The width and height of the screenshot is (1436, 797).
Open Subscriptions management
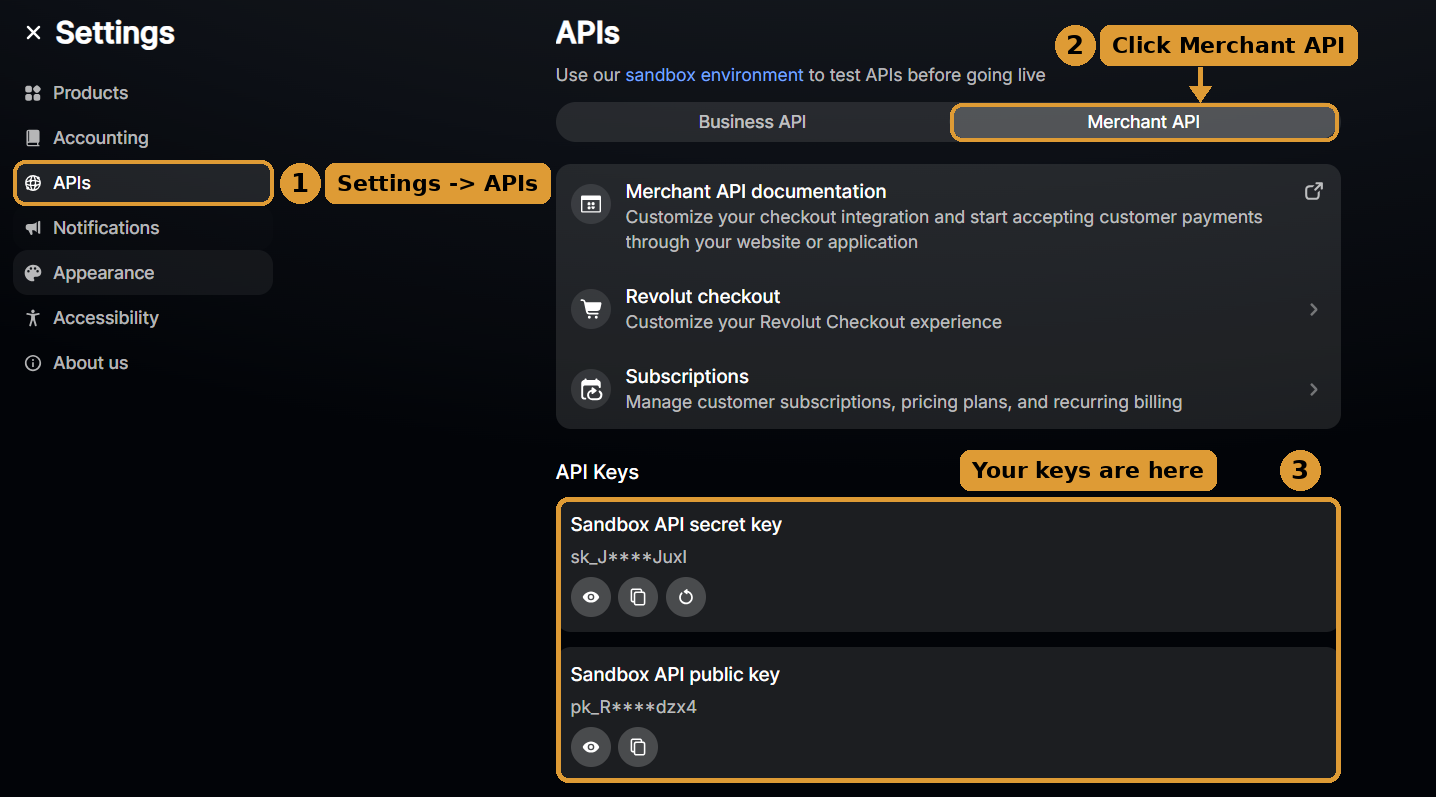(948, 389)
